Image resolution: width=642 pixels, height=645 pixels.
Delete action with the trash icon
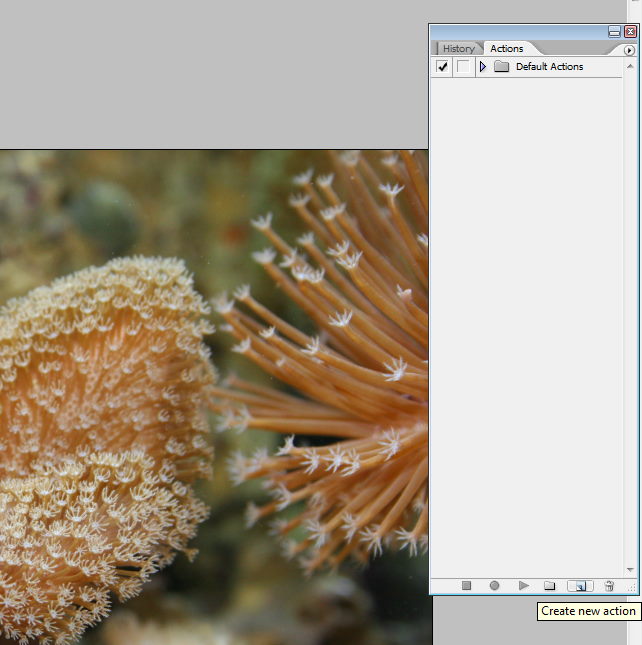click(x=609, y=586)
